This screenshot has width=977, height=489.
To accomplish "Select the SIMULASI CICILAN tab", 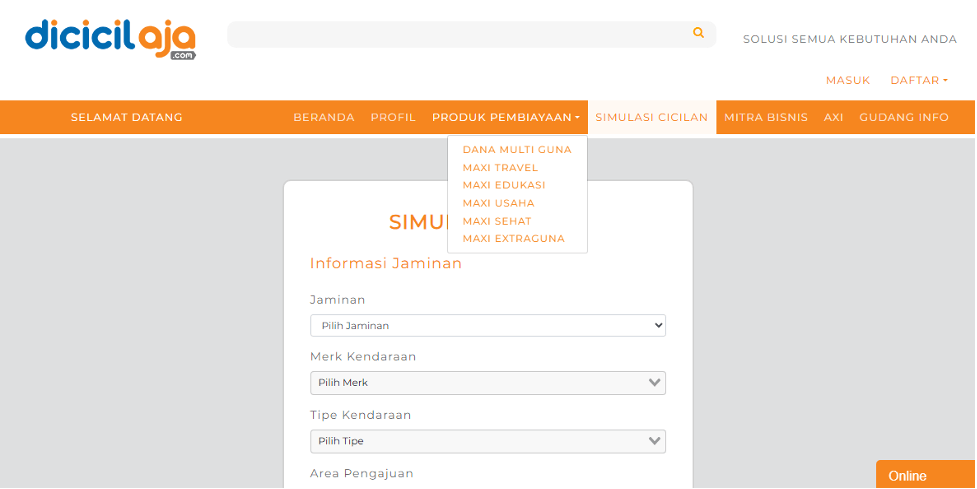I will click(x=651, y=117).
